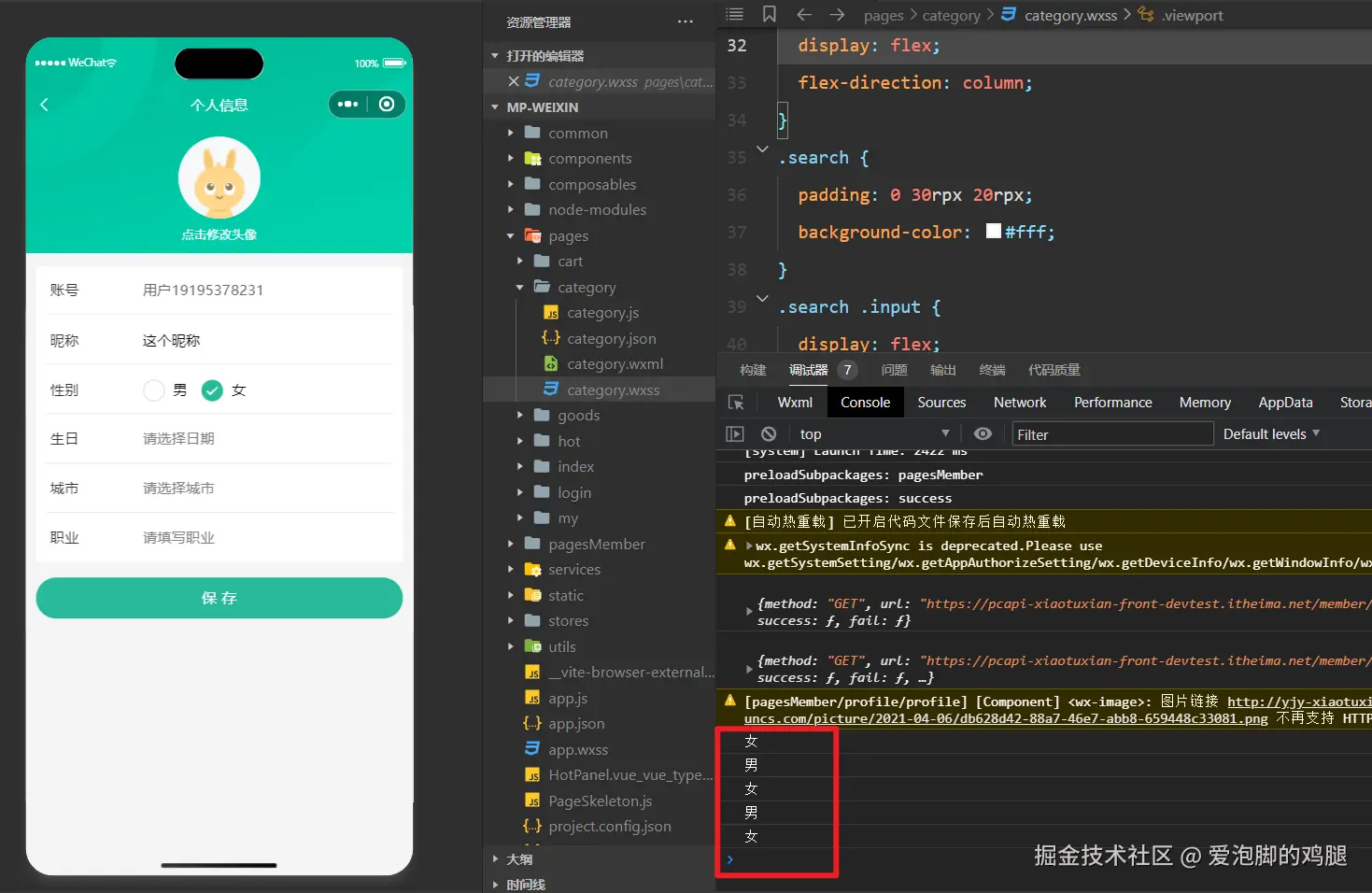Click the editor list/outline icon

pyautogui.click(x=735, y=14)
